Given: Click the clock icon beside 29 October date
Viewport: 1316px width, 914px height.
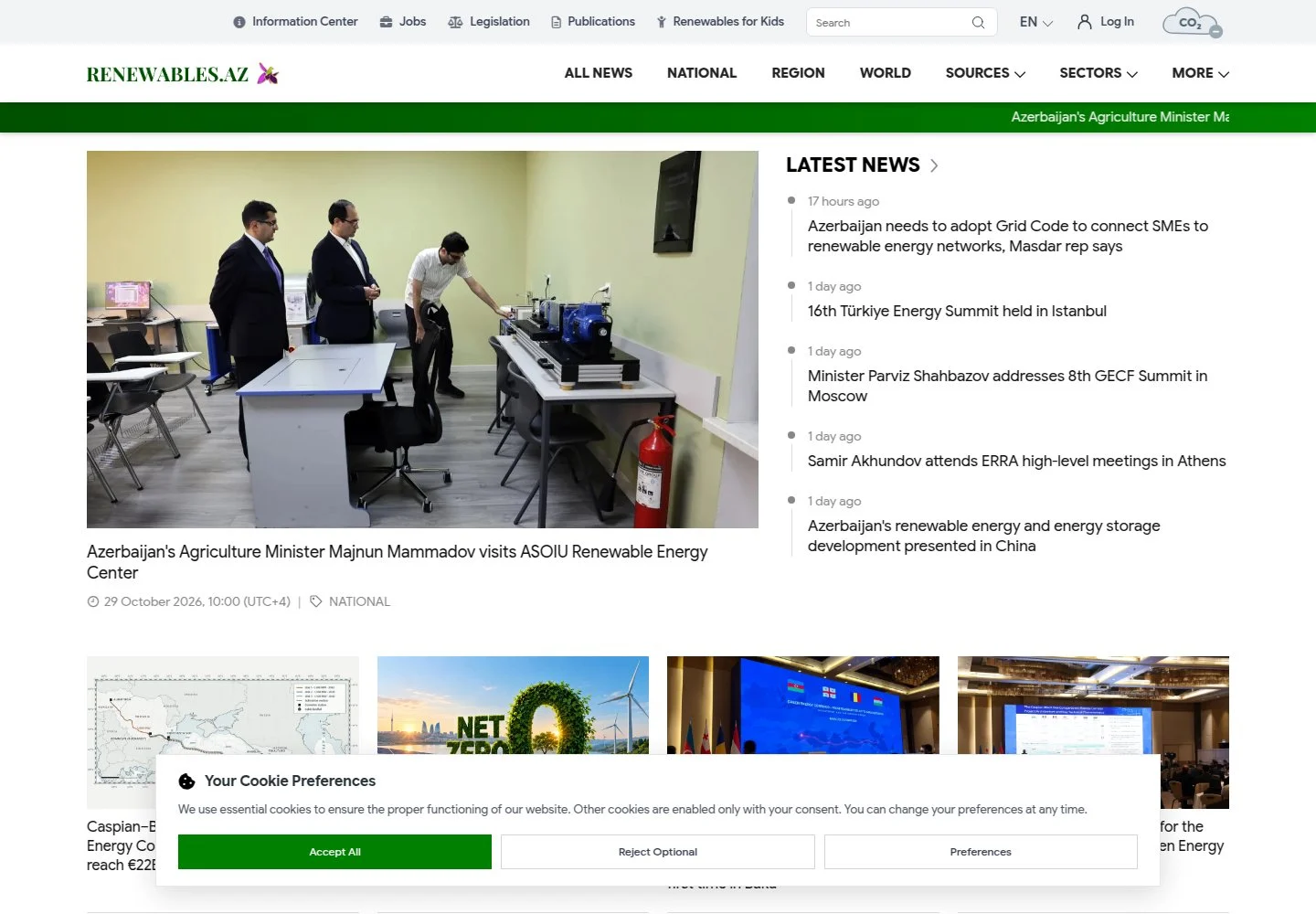Looking at the screenshot, I should pos(92,601).
